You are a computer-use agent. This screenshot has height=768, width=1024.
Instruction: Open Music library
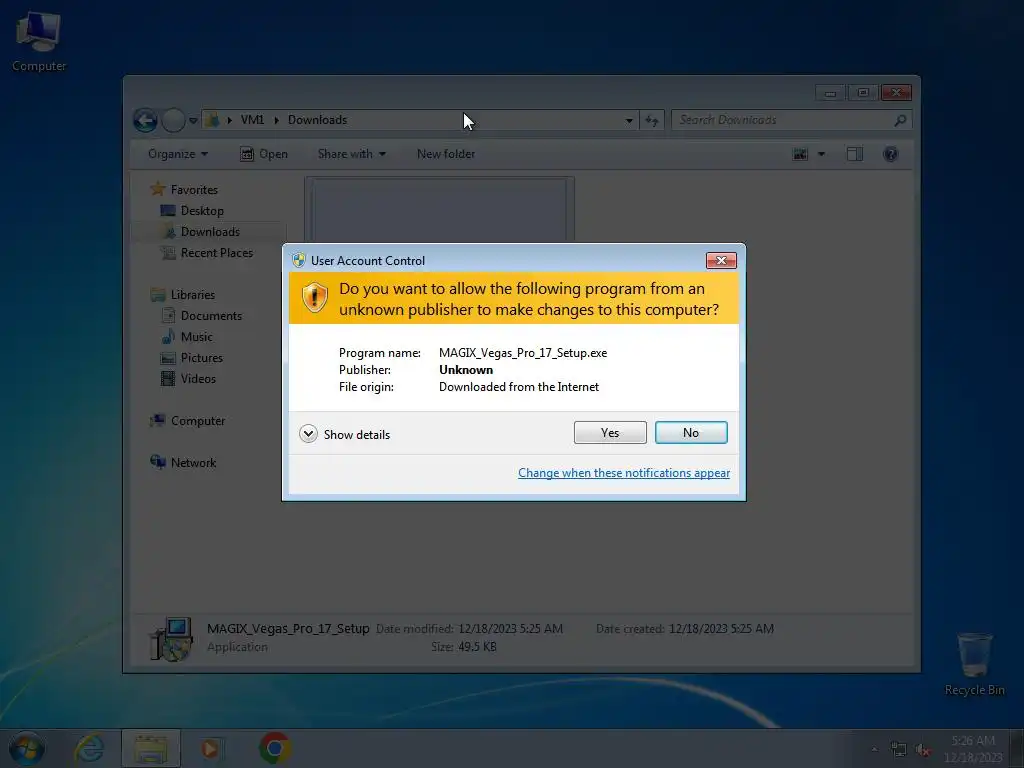(196, 336)
